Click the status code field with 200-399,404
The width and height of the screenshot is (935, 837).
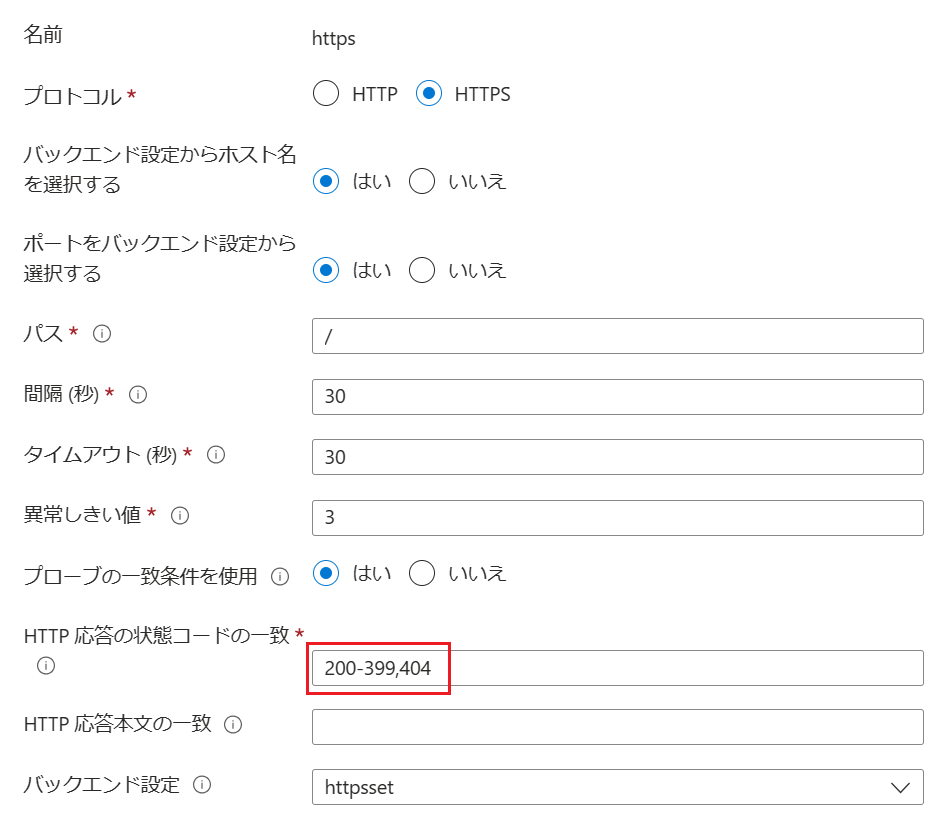[618, 668]
